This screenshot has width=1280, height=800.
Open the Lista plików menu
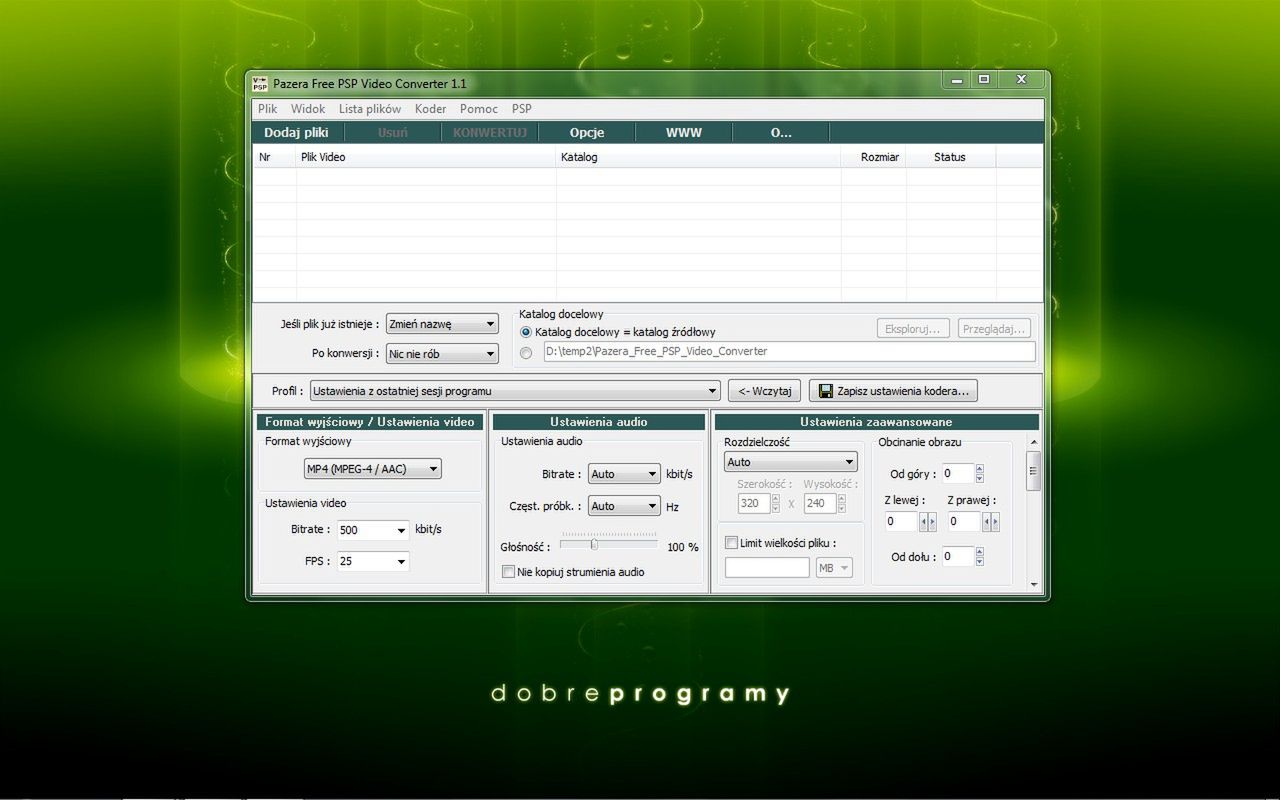click(370, 109)
